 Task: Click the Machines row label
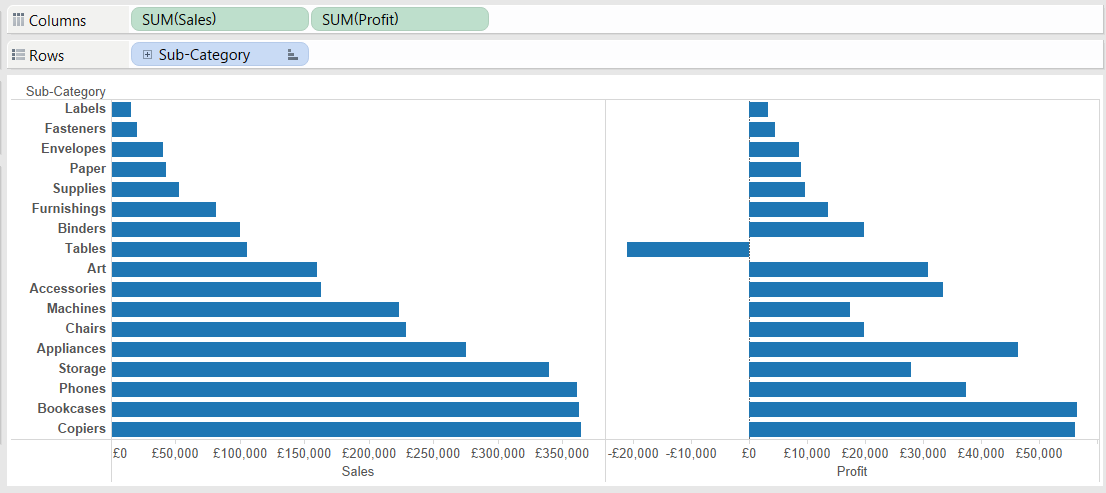[76, 308]
